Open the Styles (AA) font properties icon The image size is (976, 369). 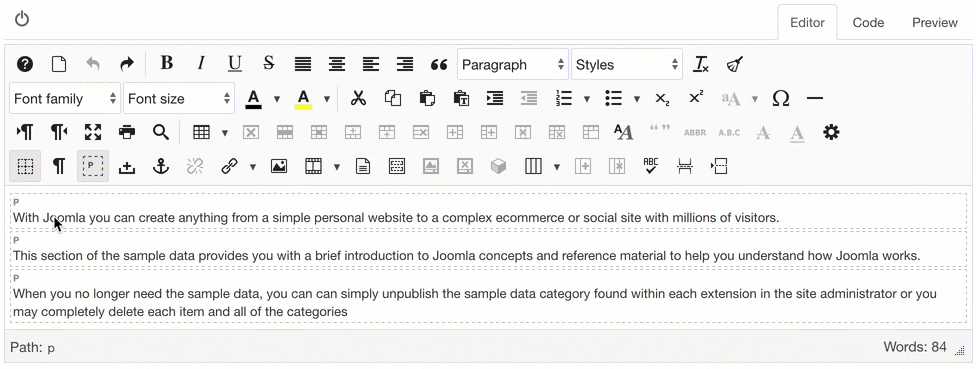point(623,132)
